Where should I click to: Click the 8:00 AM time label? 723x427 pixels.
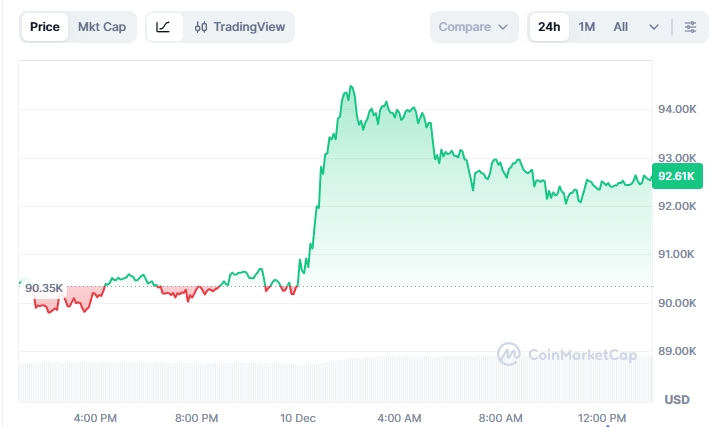[x=501, y=416]
